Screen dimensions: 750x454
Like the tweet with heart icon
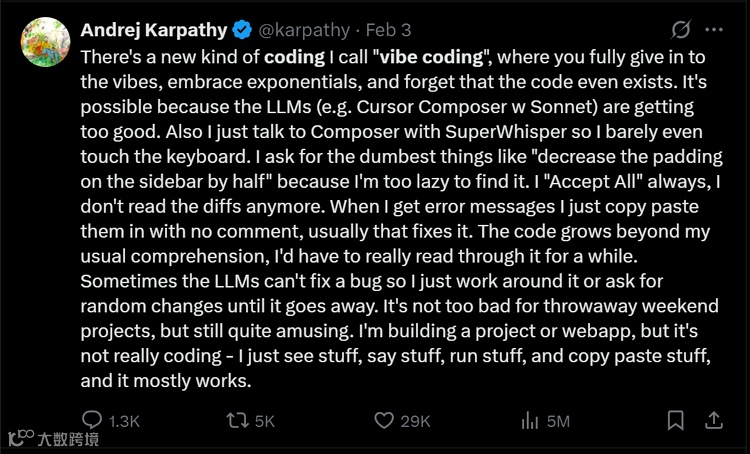coord(384,421)
